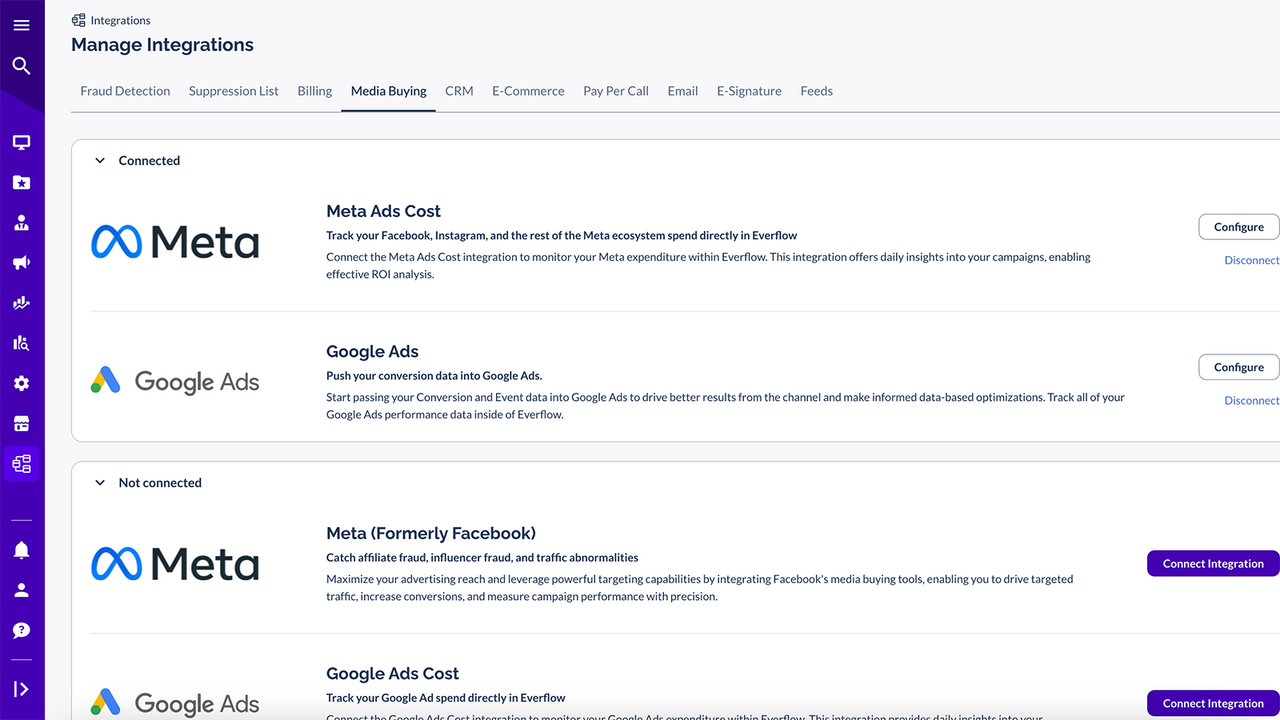Open the reporting chart icon

point(22,302)
